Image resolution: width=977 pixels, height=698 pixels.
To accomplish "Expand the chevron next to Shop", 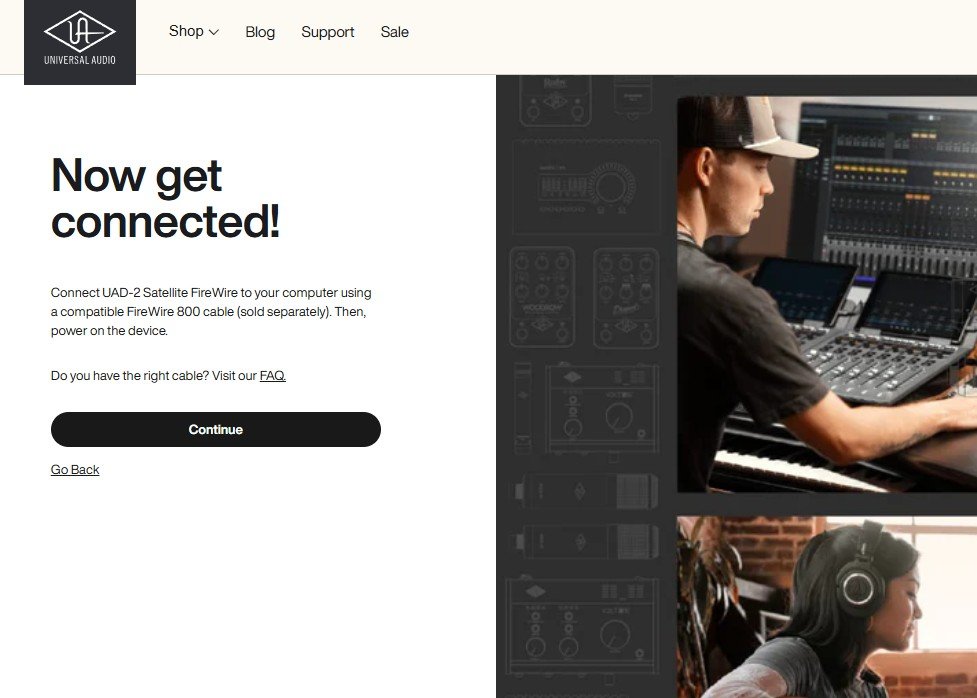I will coord(214,32).
